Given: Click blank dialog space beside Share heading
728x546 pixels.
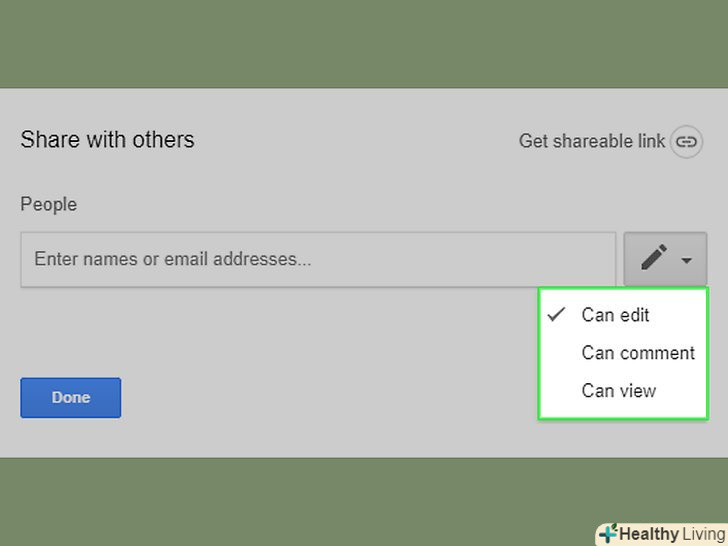Looking at the screenshot, I should 350,140.
